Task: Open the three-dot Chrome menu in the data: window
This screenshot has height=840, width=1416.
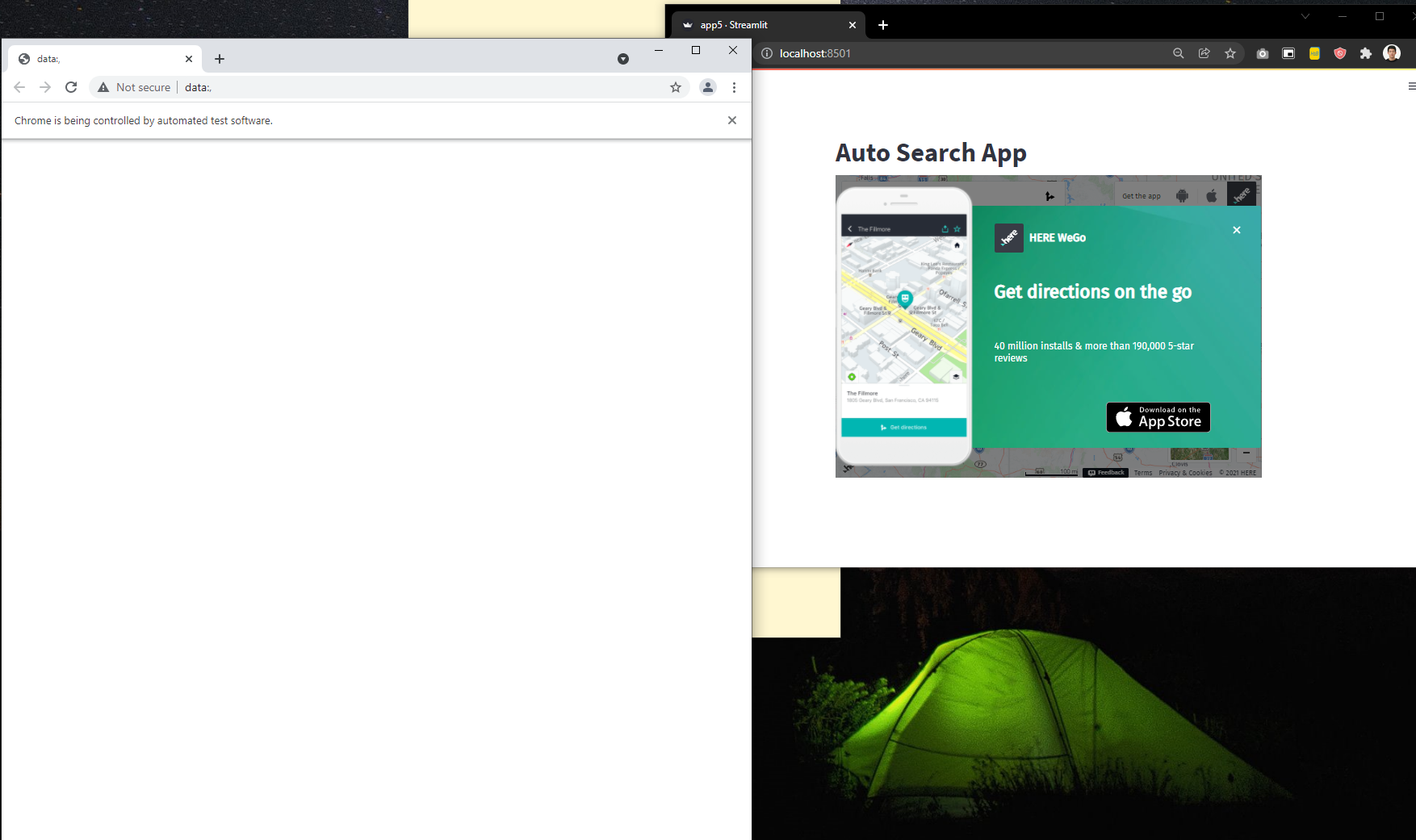Action: (734, 87)
